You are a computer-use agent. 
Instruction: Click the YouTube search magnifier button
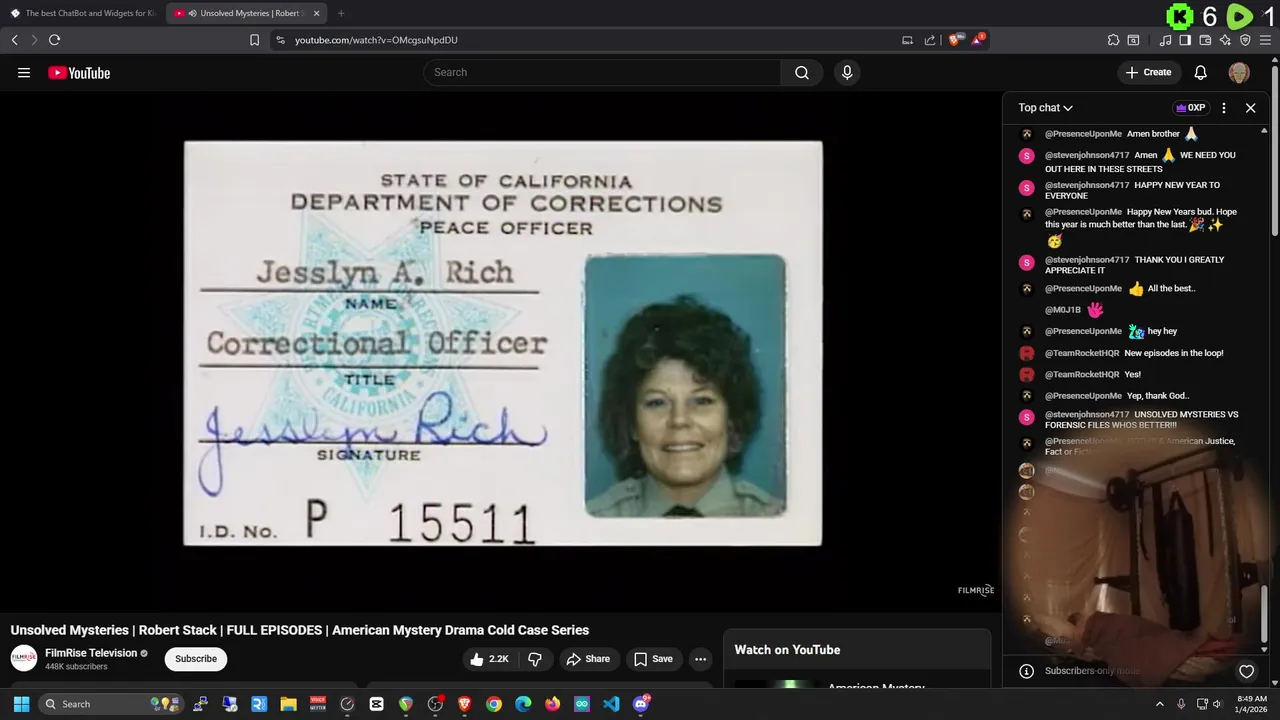point(802,72)
